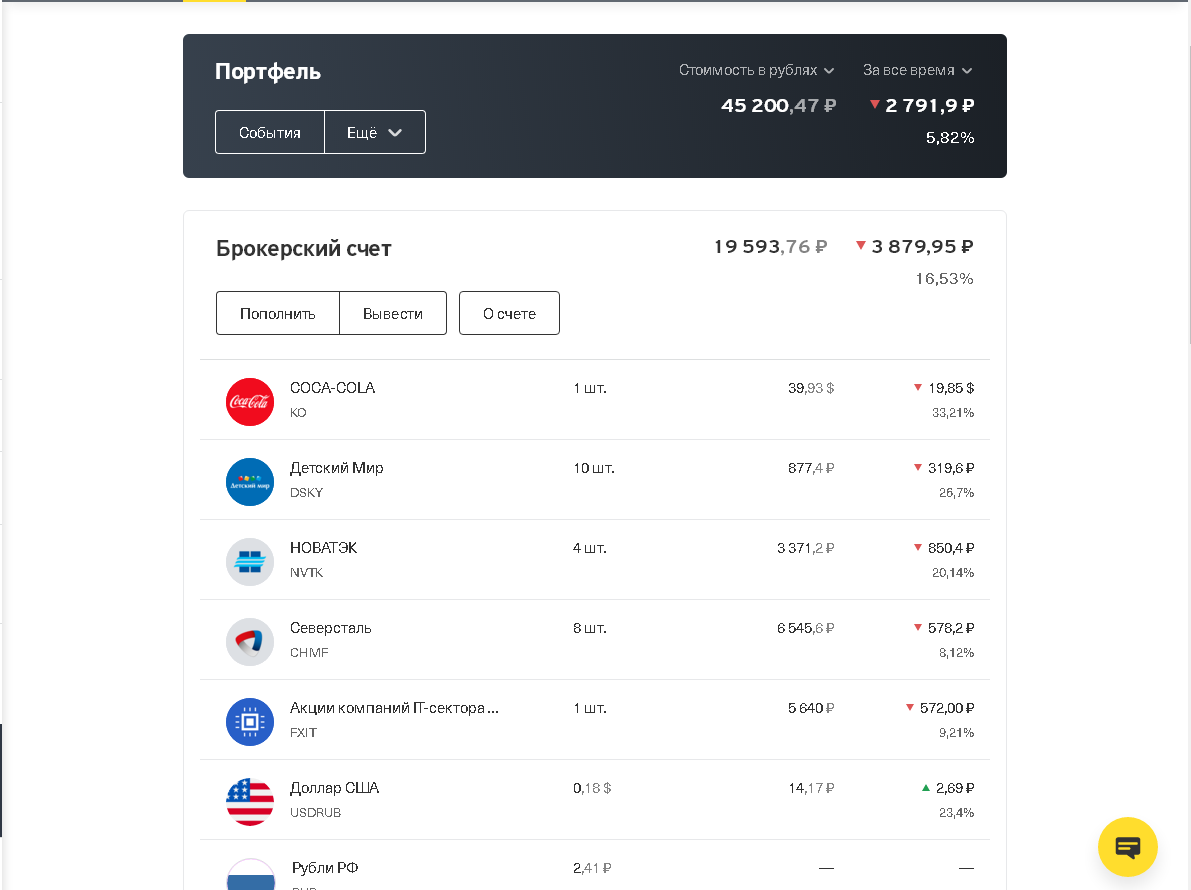1191x890 pixels.
Task: Open the Акции компаний IT-сектора fund
Action: pos(394,708)
